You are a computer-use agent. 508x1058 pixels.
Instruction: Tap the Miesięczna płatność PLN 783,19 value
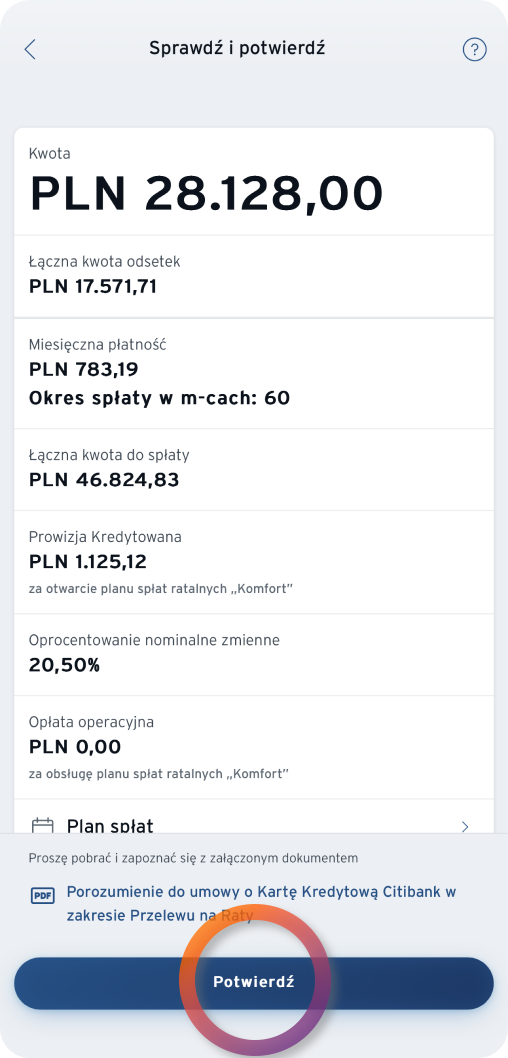tap(84, 370)
